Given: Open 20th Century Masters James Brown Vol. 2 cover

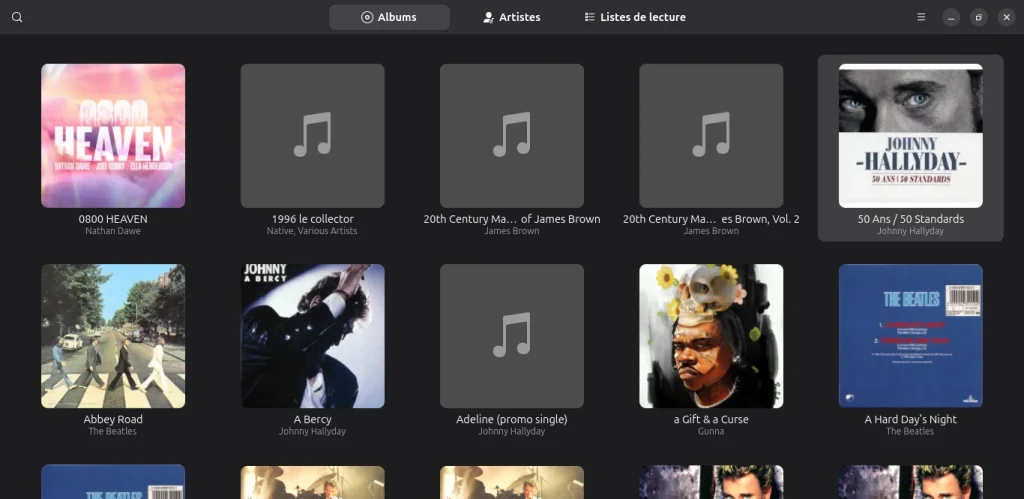Looking at the screenshot, I should point(711,136).
